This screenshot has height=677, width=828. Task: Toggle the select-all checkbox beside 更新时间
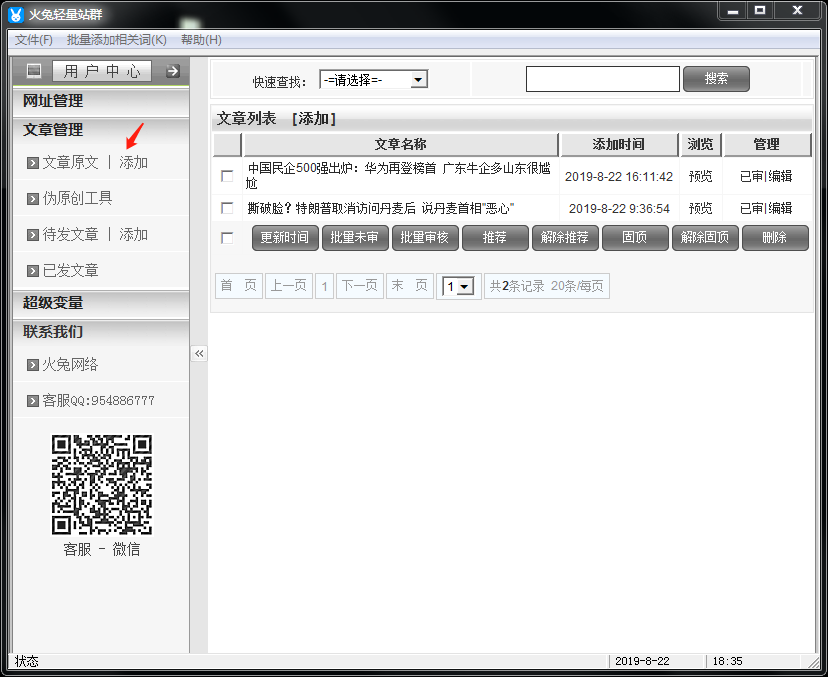pyautogui.click(x=227, y=238)
